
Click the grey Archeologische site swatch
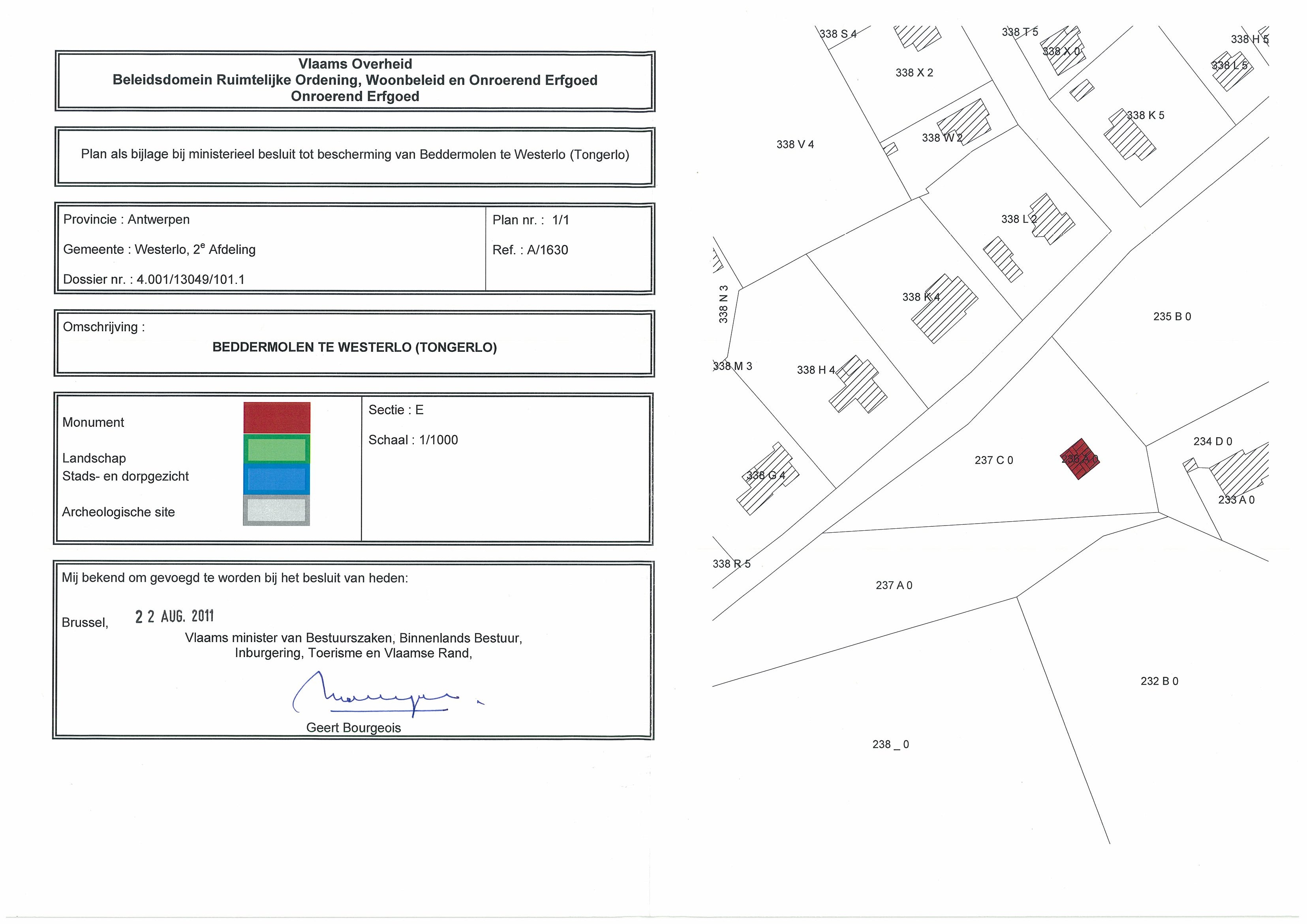[x=277, y=510]
